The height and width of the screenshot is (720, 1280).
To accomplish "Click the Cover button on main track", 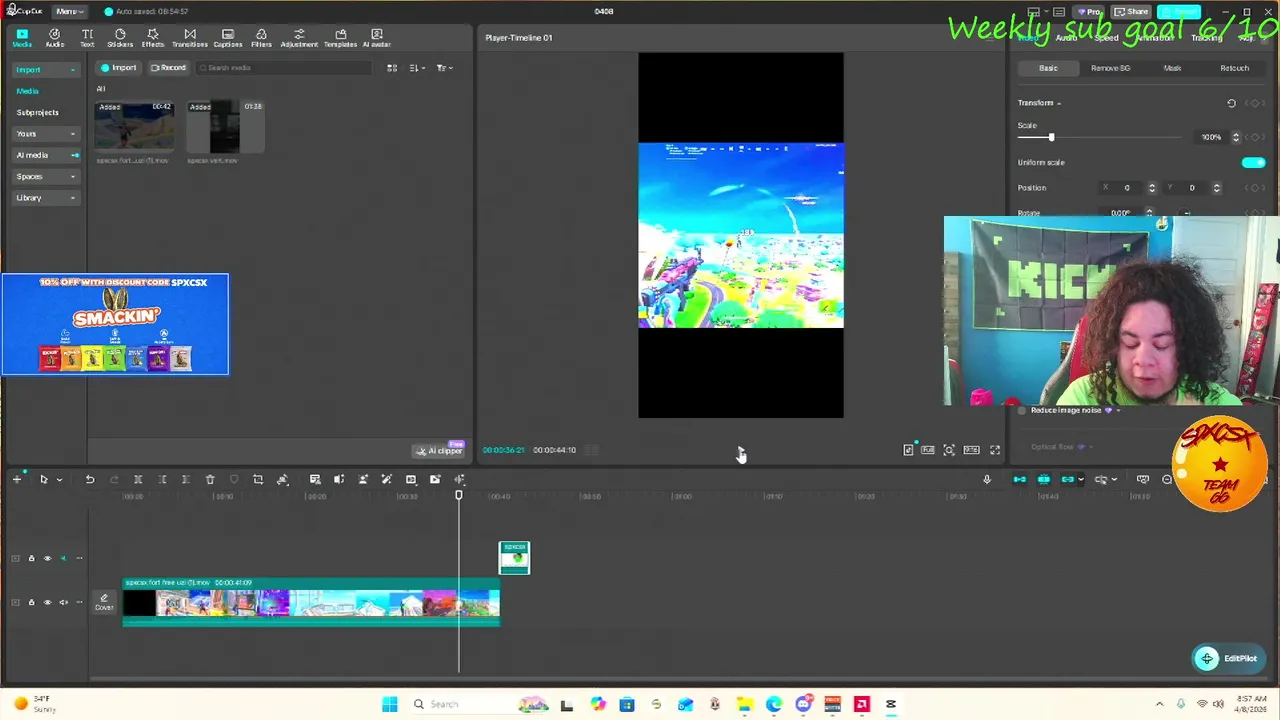I will tap(104, 602).
